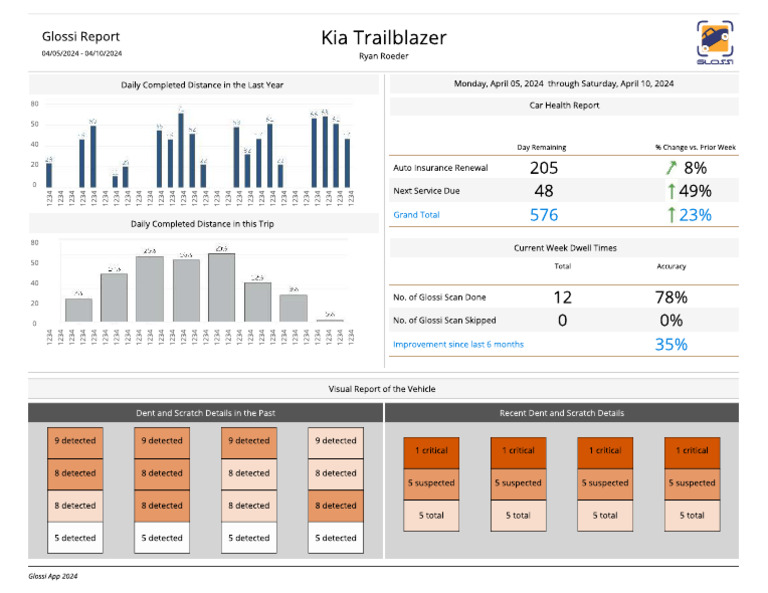Click the tallest blue bar in Last Year chart
The height and width of the screenshot is (593, 768).
pos(181,150)
